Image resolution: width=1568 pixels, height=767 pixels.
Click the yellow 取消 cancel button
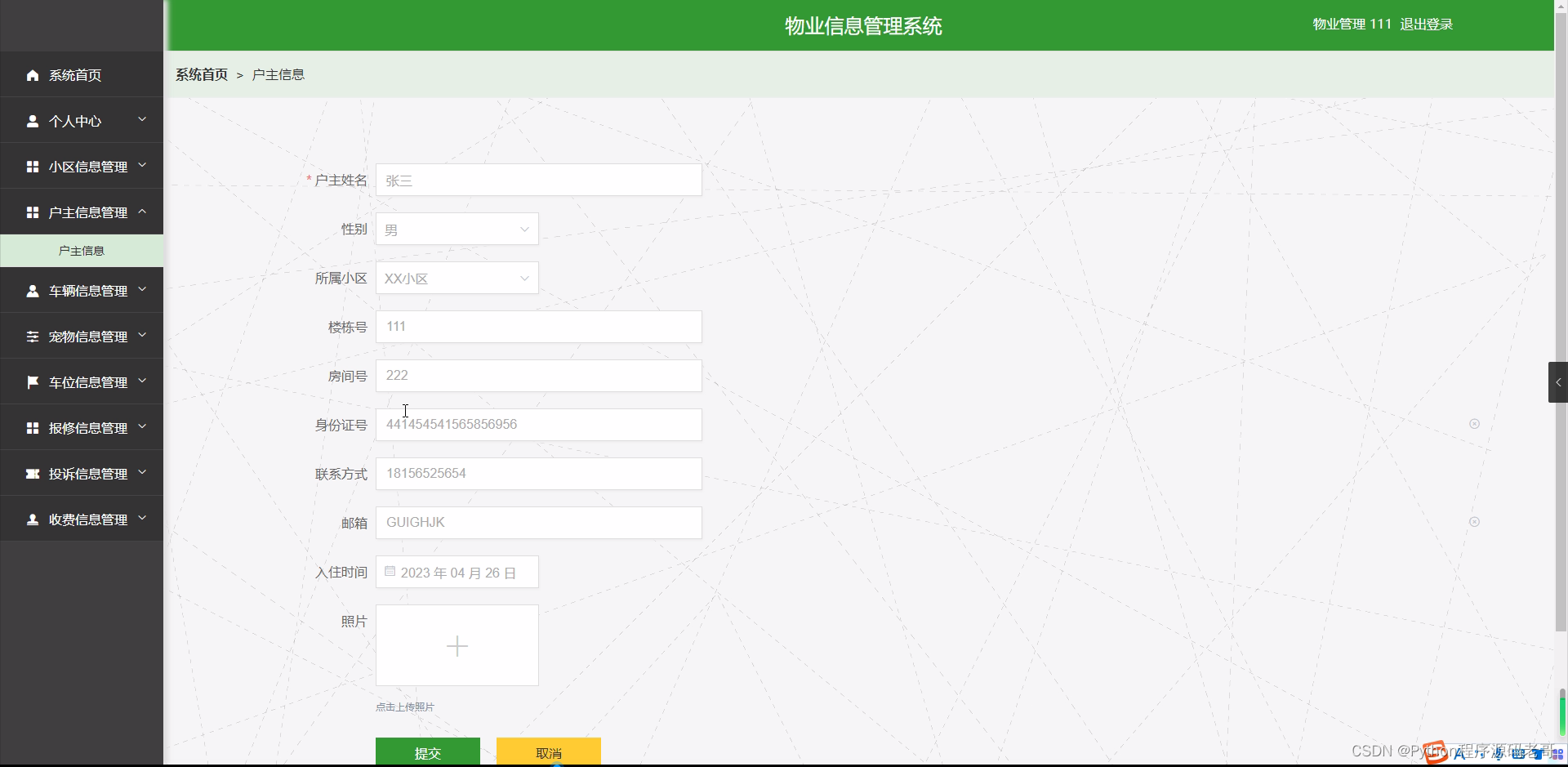point(549,752)
